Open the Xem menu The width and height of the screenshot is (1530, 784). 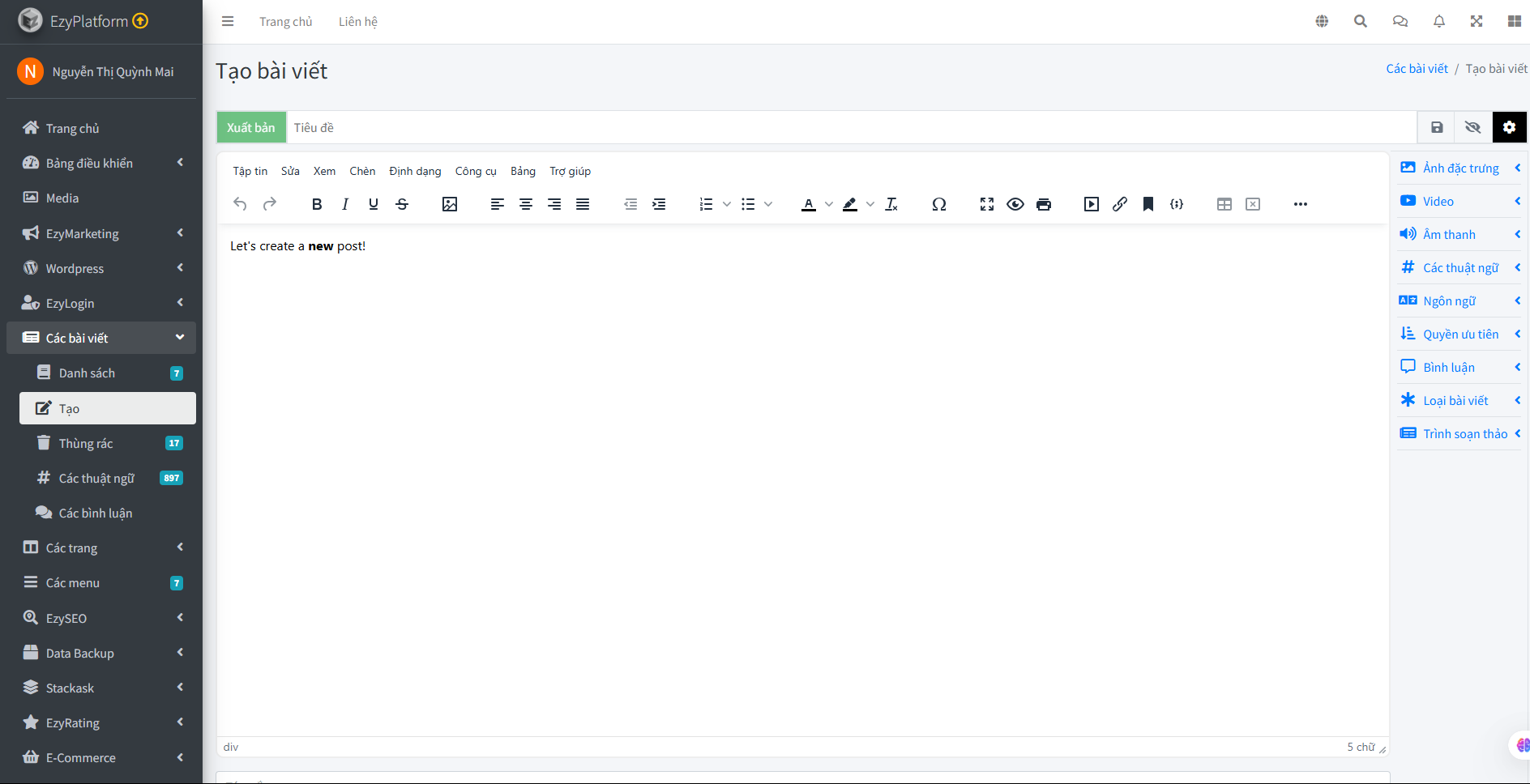324,171
